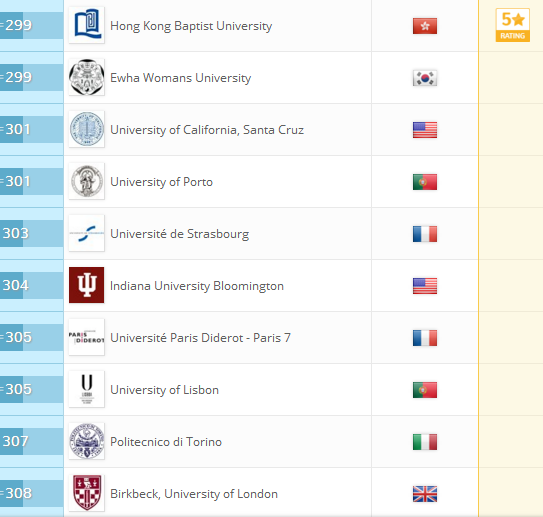This screenshot has height=517, width=543.
Task: Follow the Indiana University Bloomington link
Action: [197, 286]
